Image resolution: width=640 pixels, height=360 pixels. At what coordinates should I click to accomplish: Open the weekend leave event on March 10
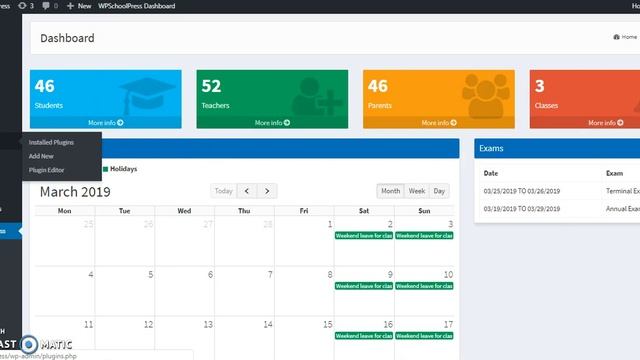(424, 286)
